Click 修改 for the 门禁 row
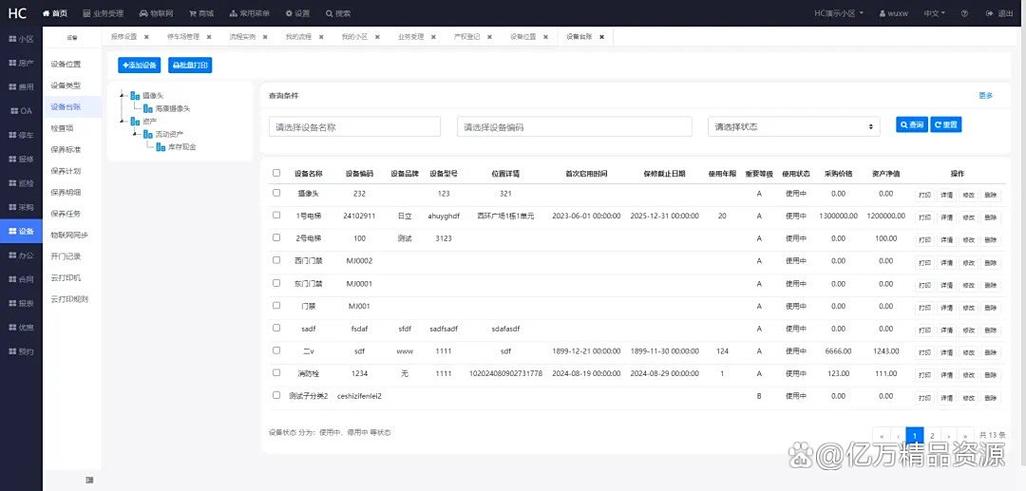 [969, 308]
